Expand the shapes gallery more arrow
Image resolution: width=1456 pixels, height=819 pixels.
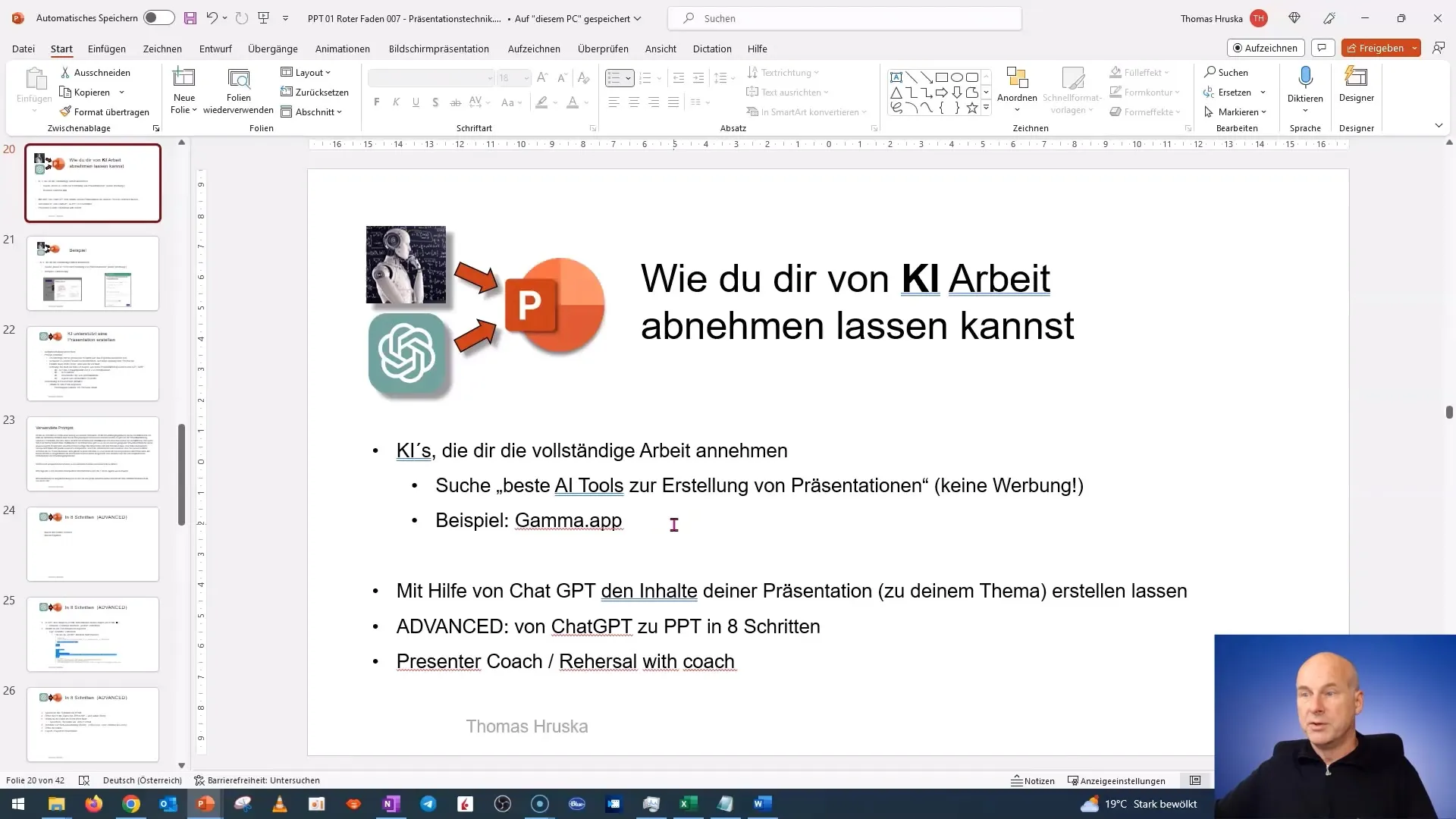point(986,108)
